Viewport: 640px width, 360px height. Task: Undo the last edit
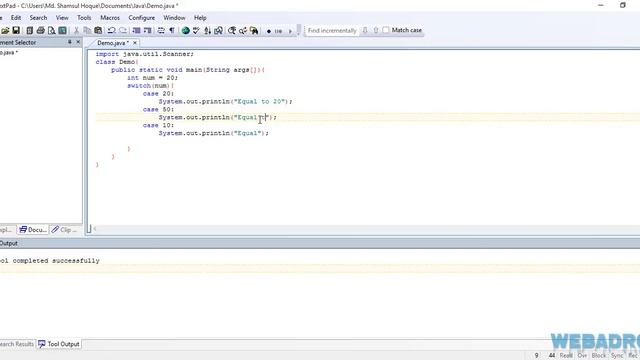pyautogui.click(x=111, y=31)
